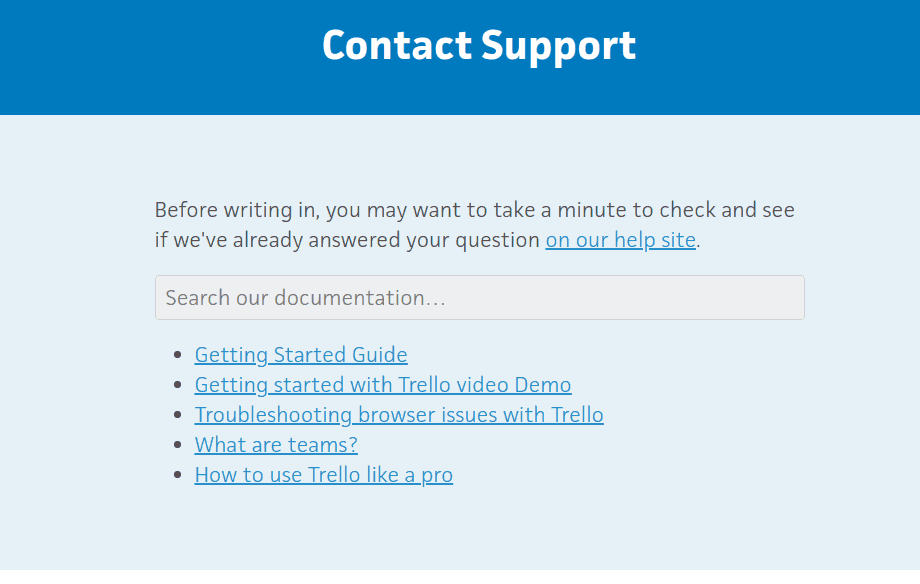Open Getting started with Trello video Demo
The height and width of the screenshot is (584, 920).
coord(383,384)
